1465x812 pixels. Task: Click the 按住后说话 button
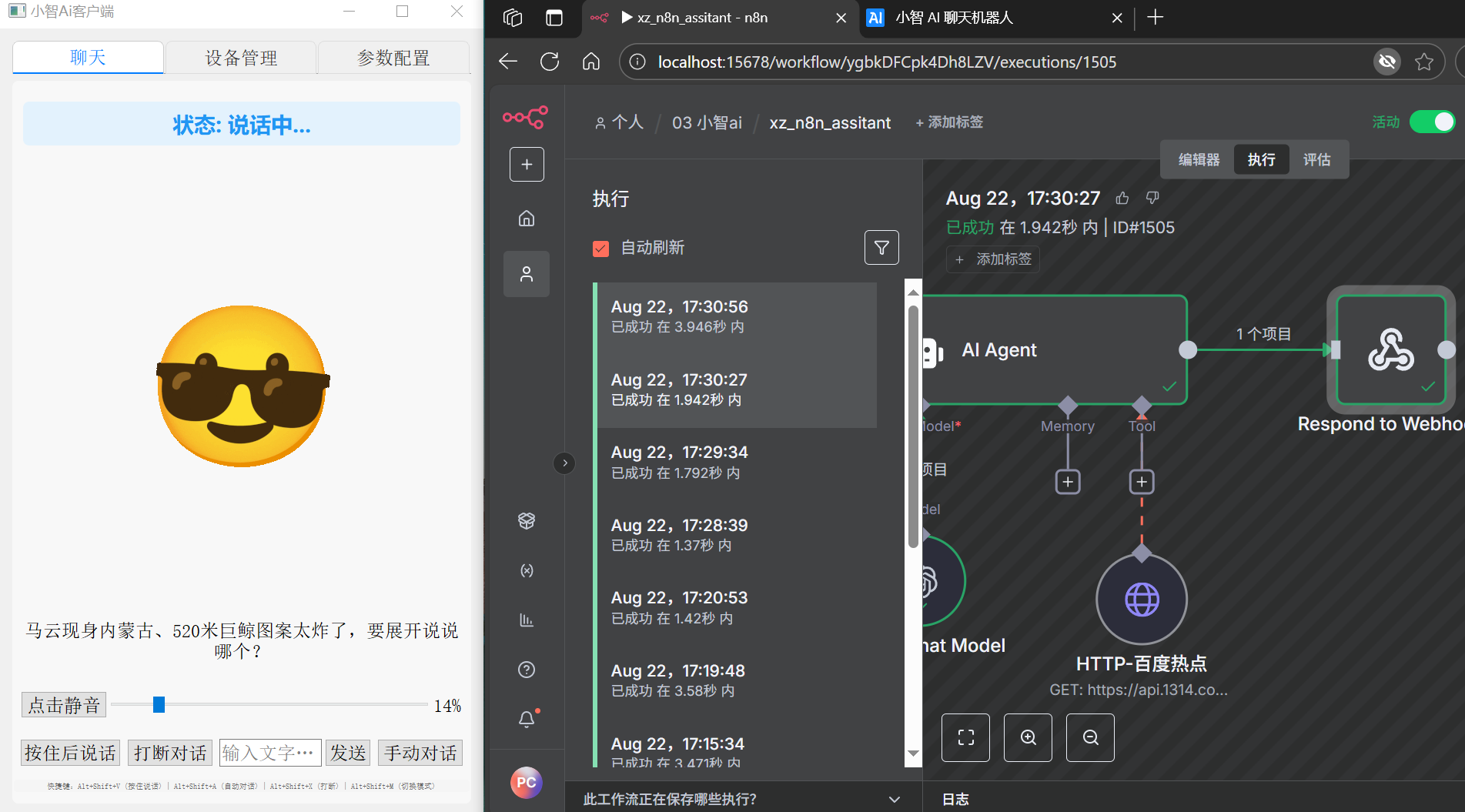point(70,753)
